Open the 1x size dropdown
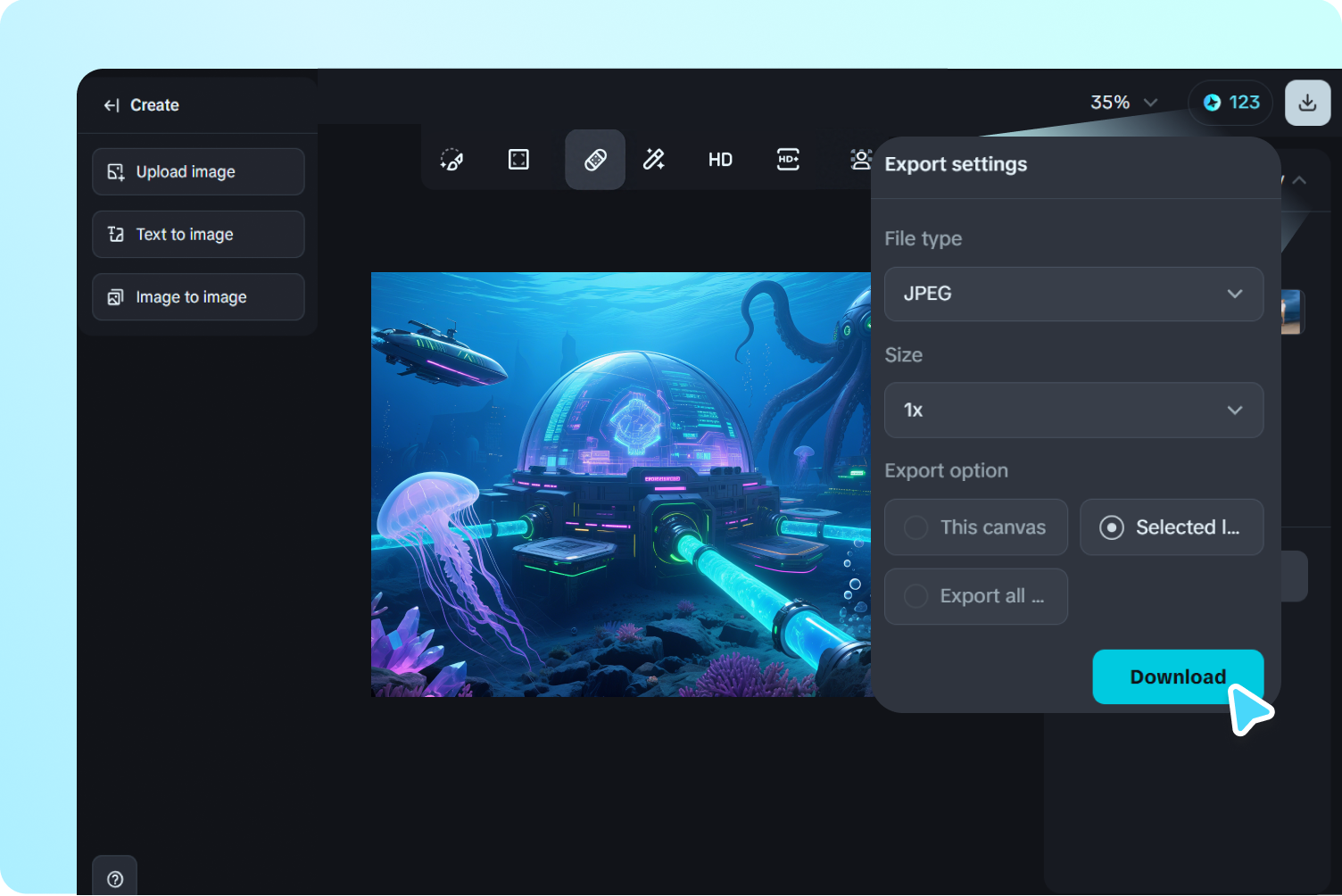The width and height of the screenshot is (1342, 896). [1073, 411]
